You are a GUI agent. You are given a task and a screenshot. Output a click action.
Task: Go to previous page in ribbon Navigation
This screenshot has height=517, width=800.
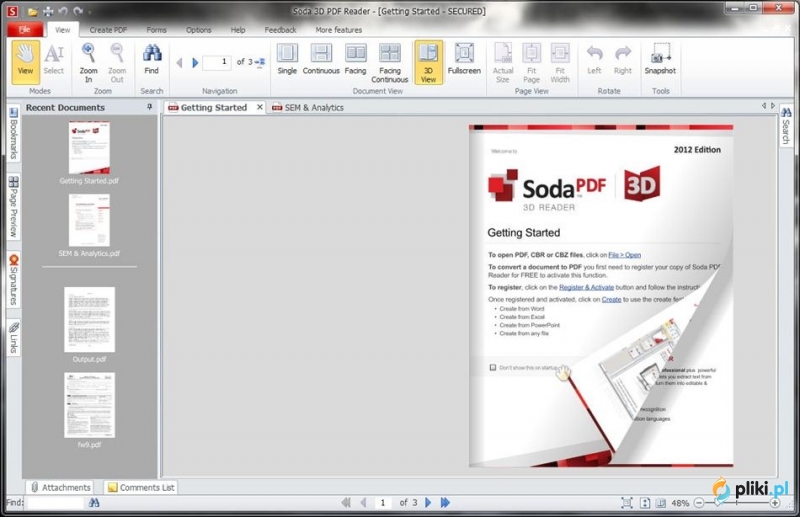click(179, 62)
